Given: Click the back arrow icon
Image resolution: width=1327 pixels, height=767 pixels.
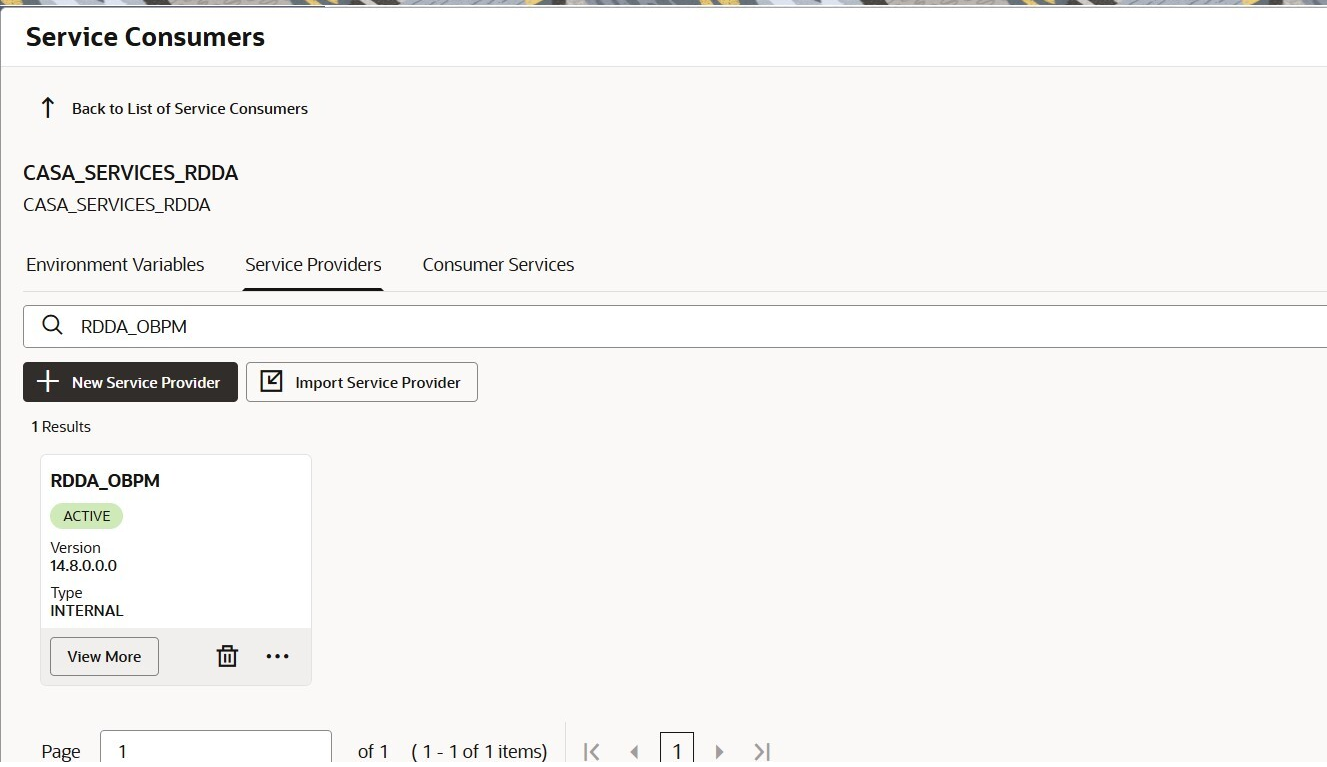Looking at the screenshot, I should point(47,108).
